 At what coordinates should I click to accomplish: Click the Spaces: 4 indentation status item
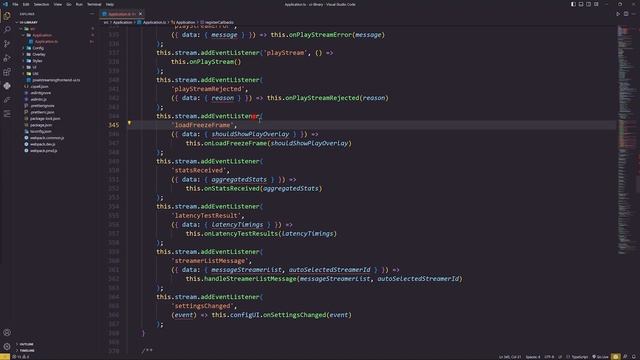[533, 357]
